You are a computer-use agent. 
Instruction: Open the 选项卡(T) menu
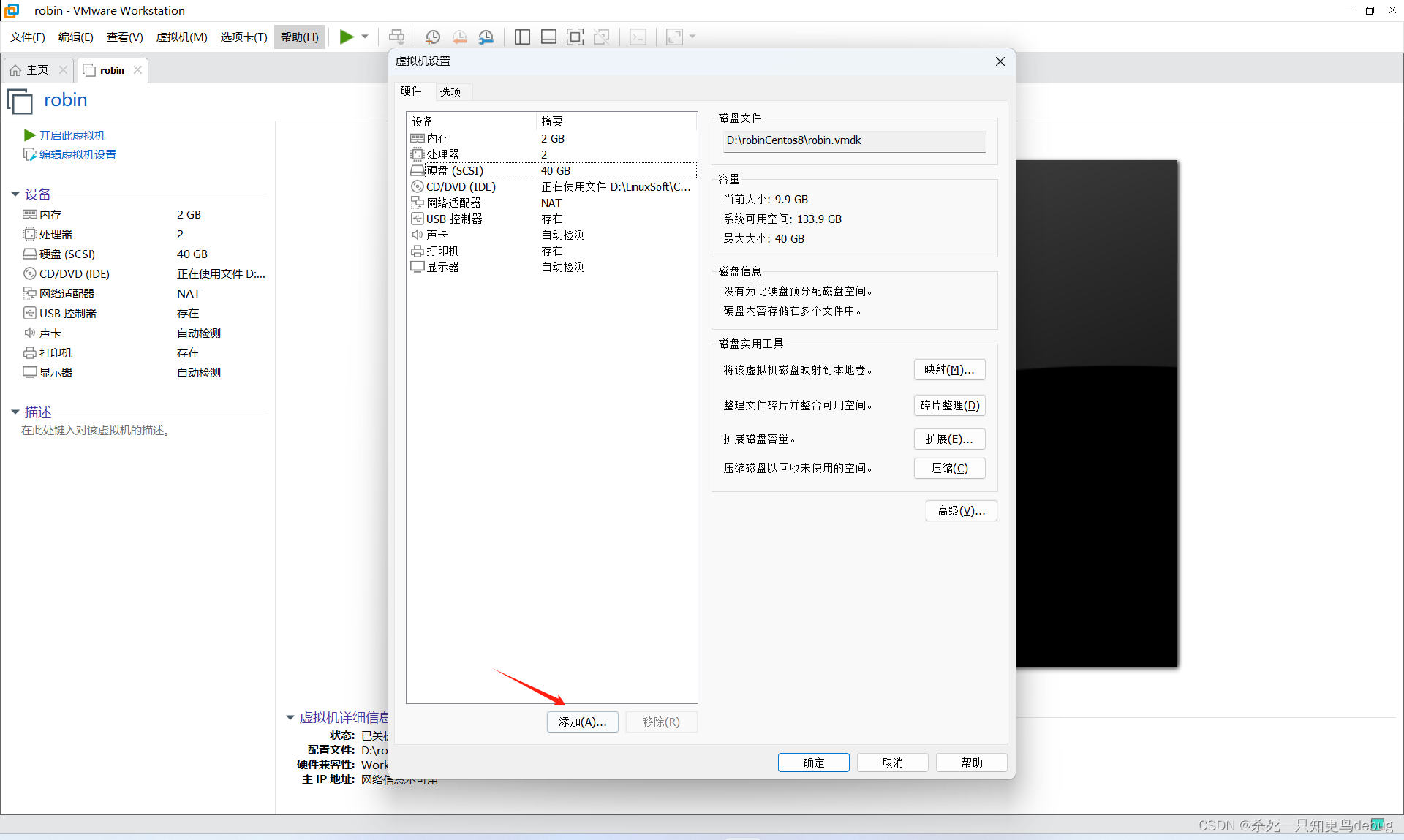[x=244, y=37]
